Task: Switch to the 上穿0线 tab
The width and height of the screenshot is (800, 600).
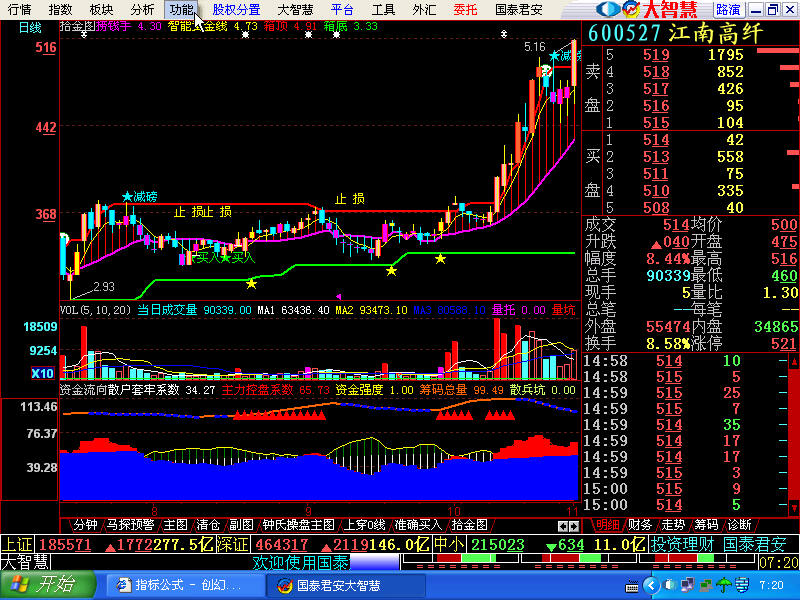Action: pyautogui.click(x=364, y=524)
